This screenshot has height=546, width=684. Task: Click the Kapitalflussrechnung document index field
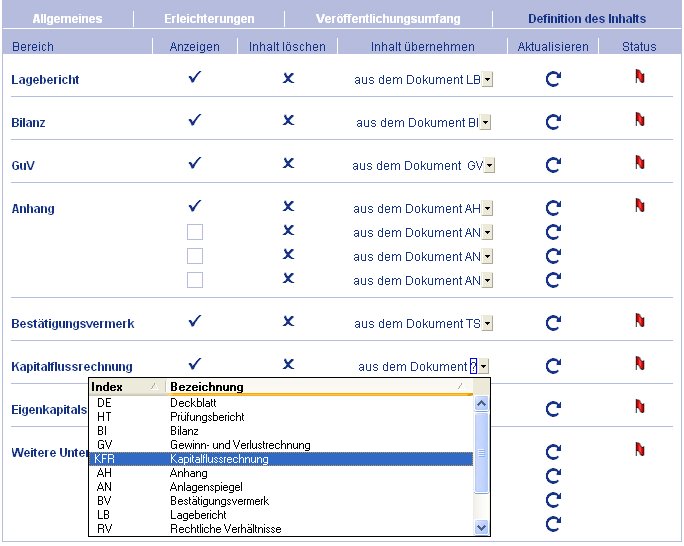473,366
